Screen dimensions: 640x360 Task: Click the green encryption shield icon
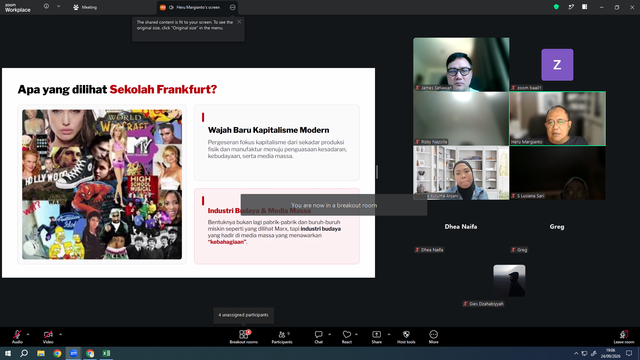point(556,7)
